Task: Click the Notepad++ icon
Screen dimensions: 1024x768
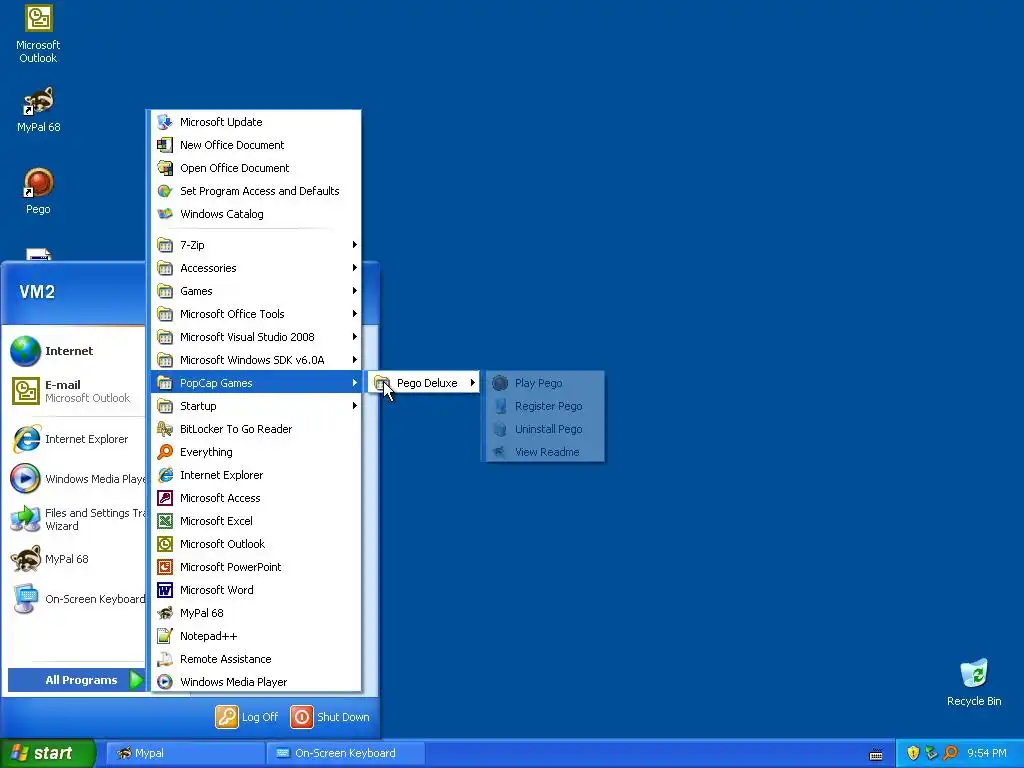Action: point(165,636)
